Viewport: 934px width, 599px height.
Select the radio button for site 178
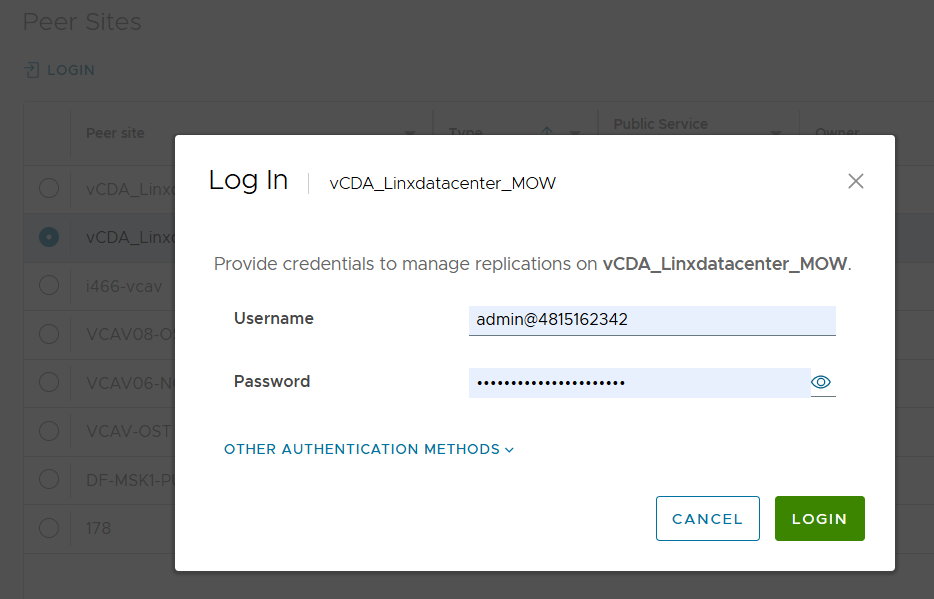(x=48, y=527)
